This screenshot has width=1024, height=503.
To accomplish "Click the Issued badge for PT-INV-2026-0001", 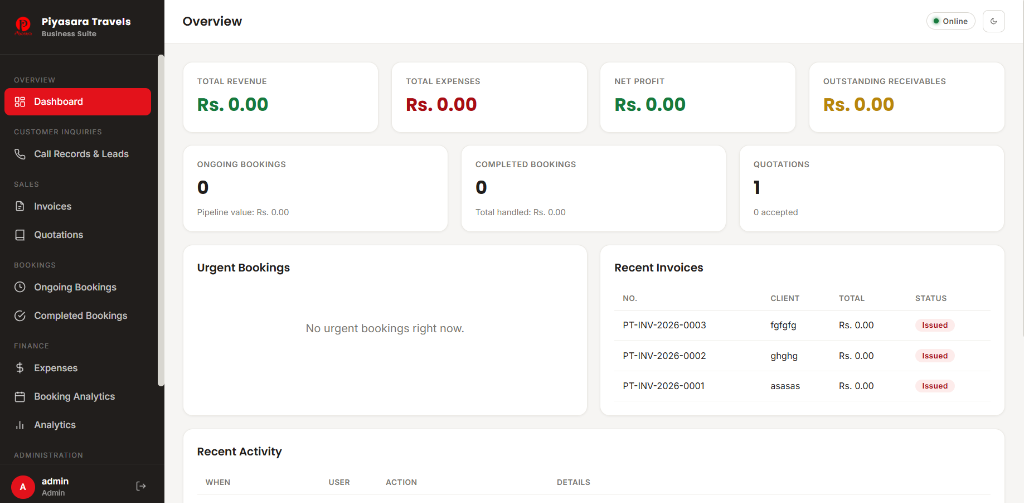I will pos(935,386).
